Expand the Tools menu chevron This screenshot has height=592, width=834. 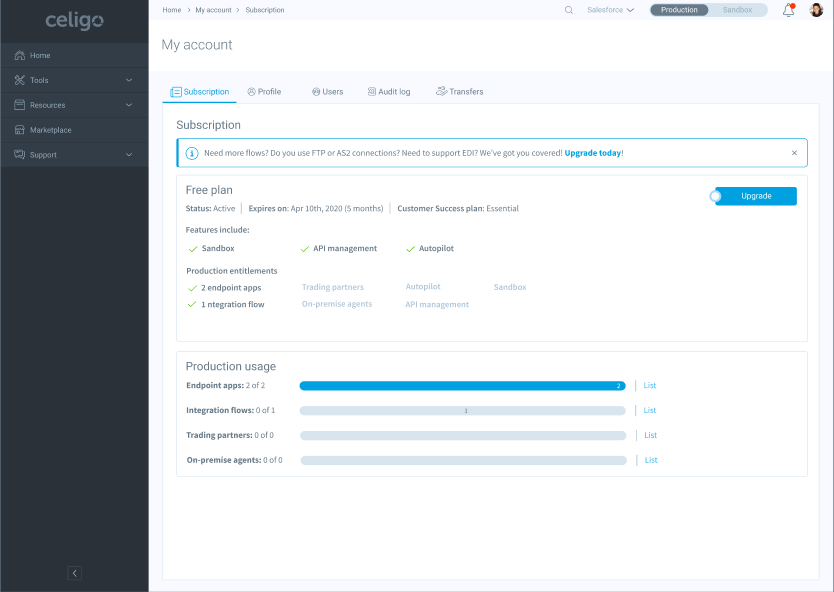click(x=128, y=80)
